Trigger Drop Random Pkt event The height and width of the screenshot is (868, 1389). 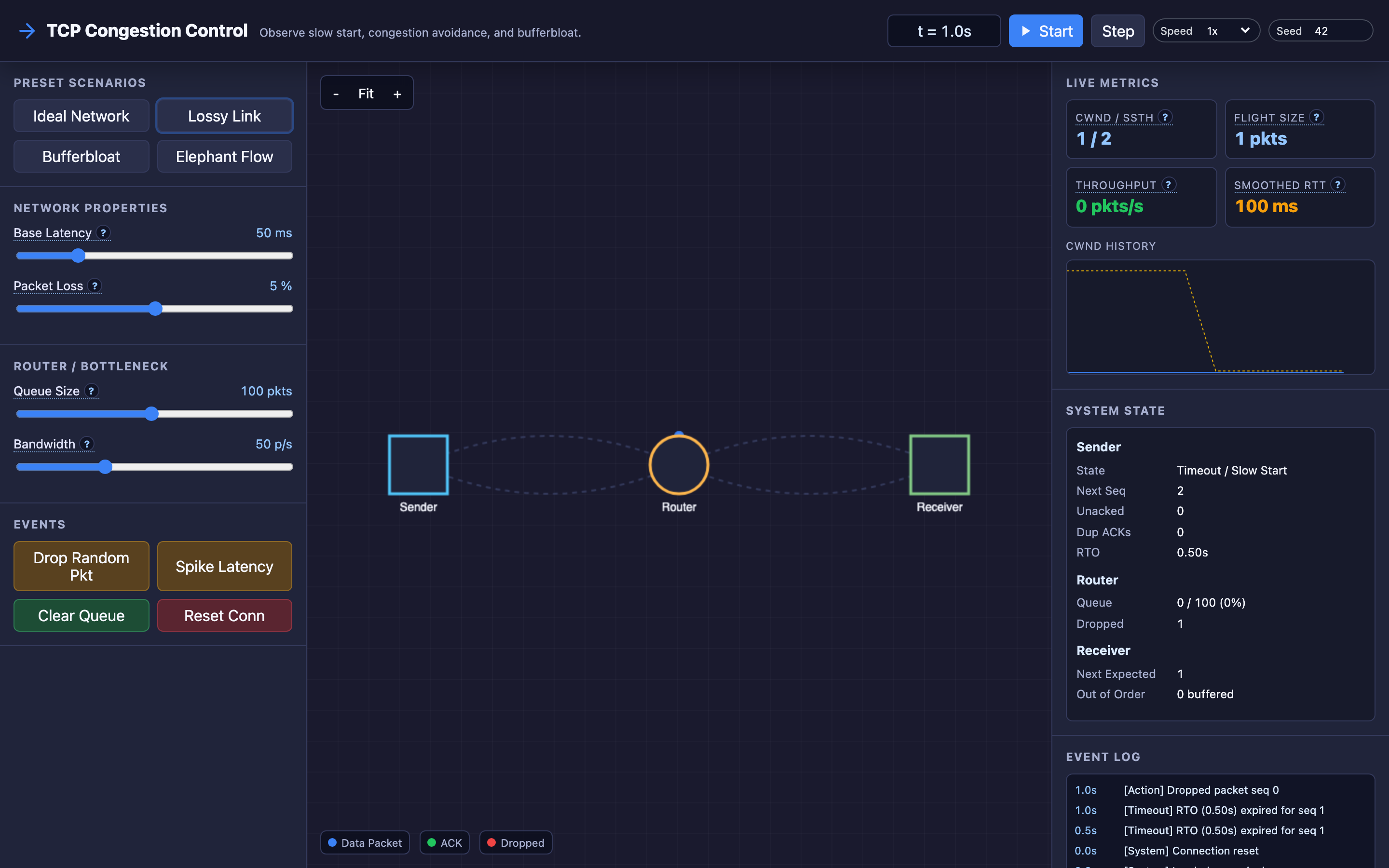[x=82, y=566]
